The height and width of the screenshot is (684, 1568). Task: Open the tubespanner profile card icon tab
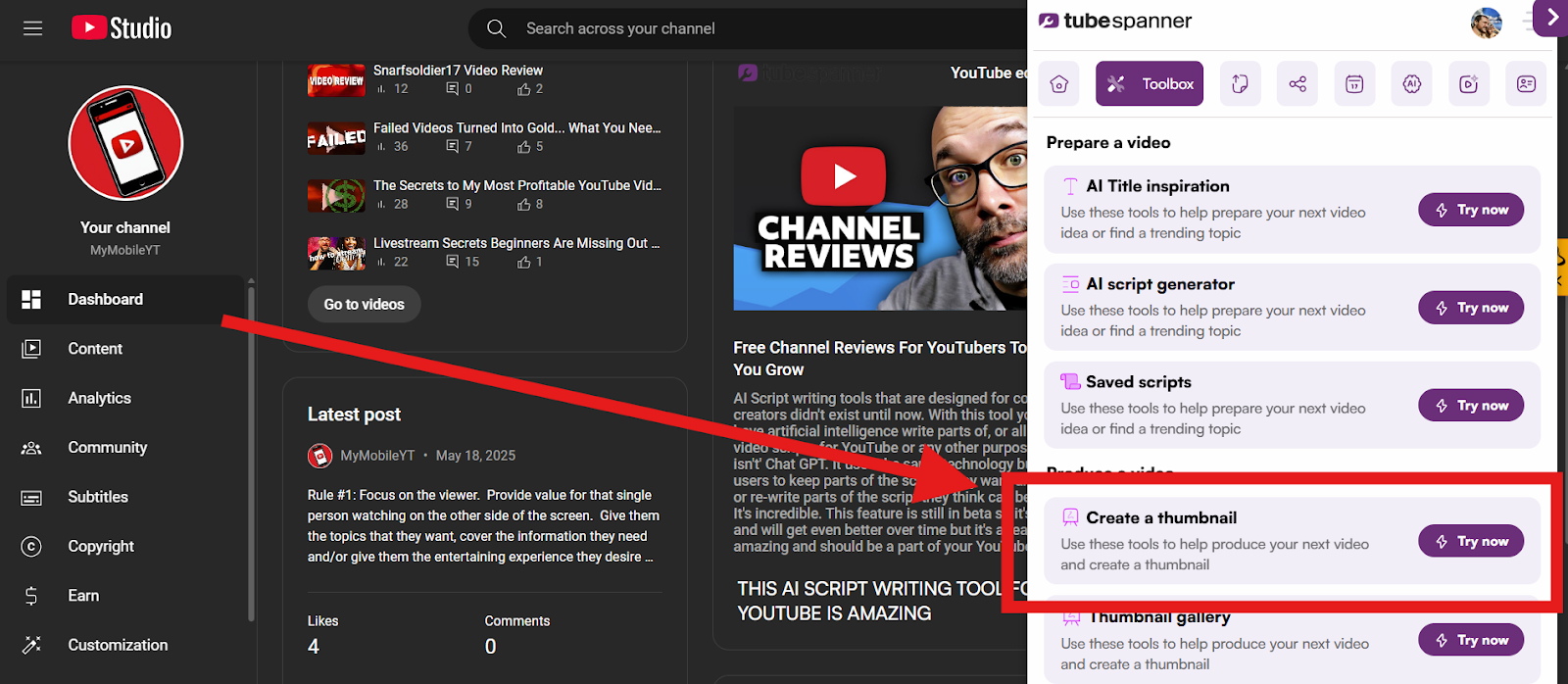[1526, 84]
